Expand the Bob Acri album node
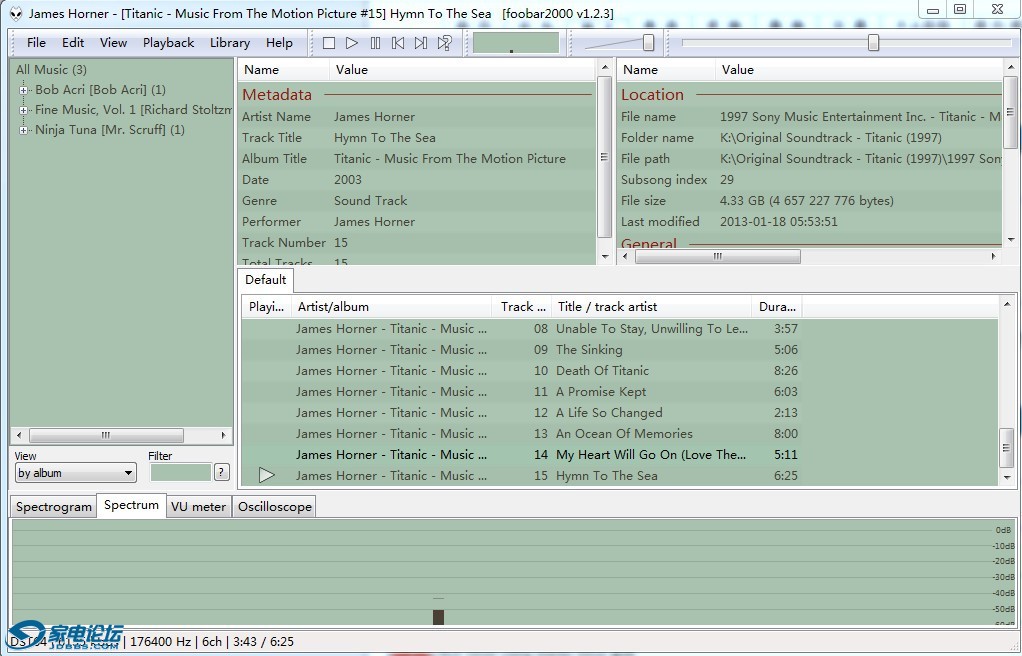This screenshot has width=1022, height=656. (23, 90)
